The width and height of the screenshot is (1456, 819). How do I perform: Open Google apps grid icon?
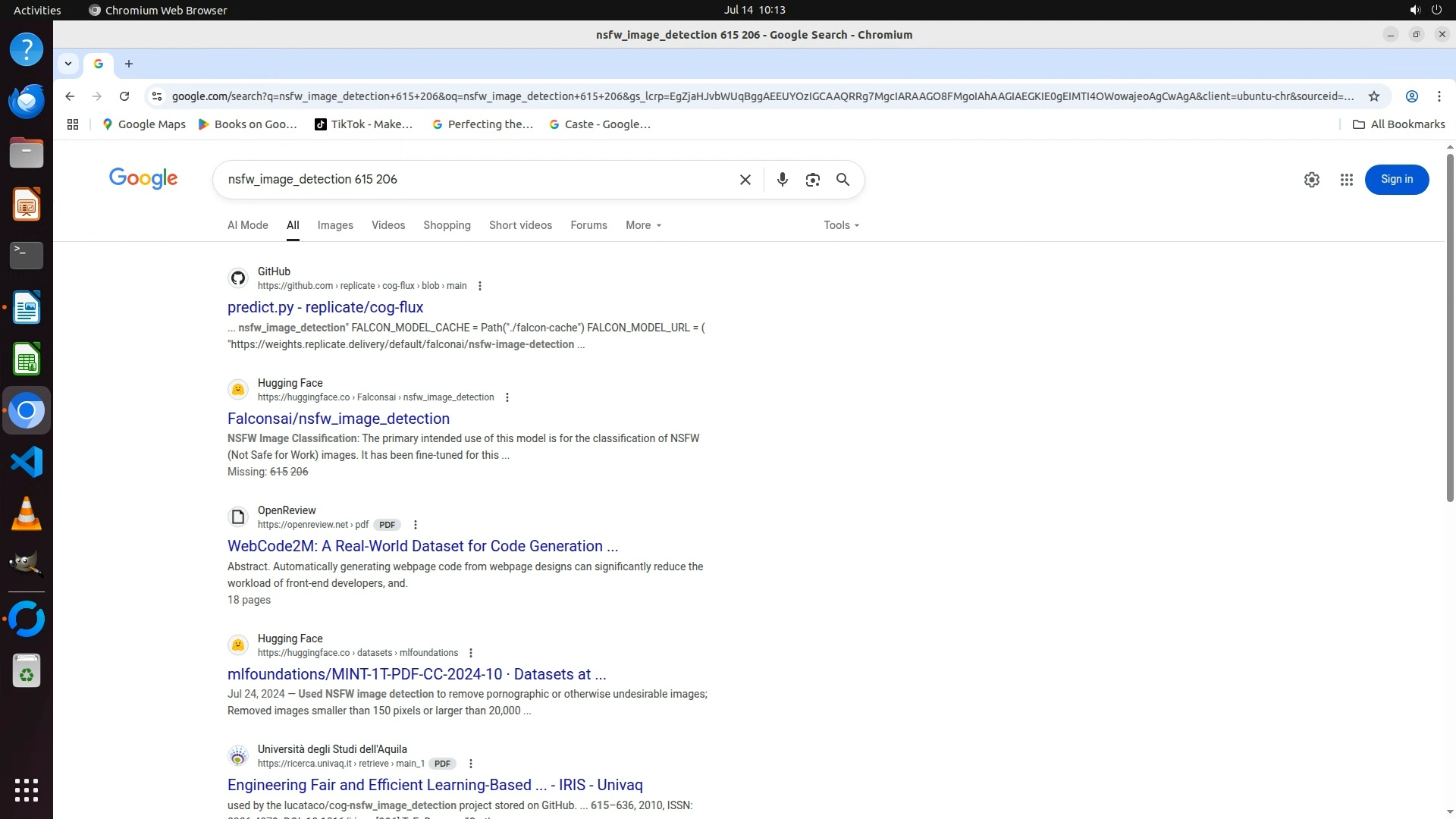point(1346,180)
